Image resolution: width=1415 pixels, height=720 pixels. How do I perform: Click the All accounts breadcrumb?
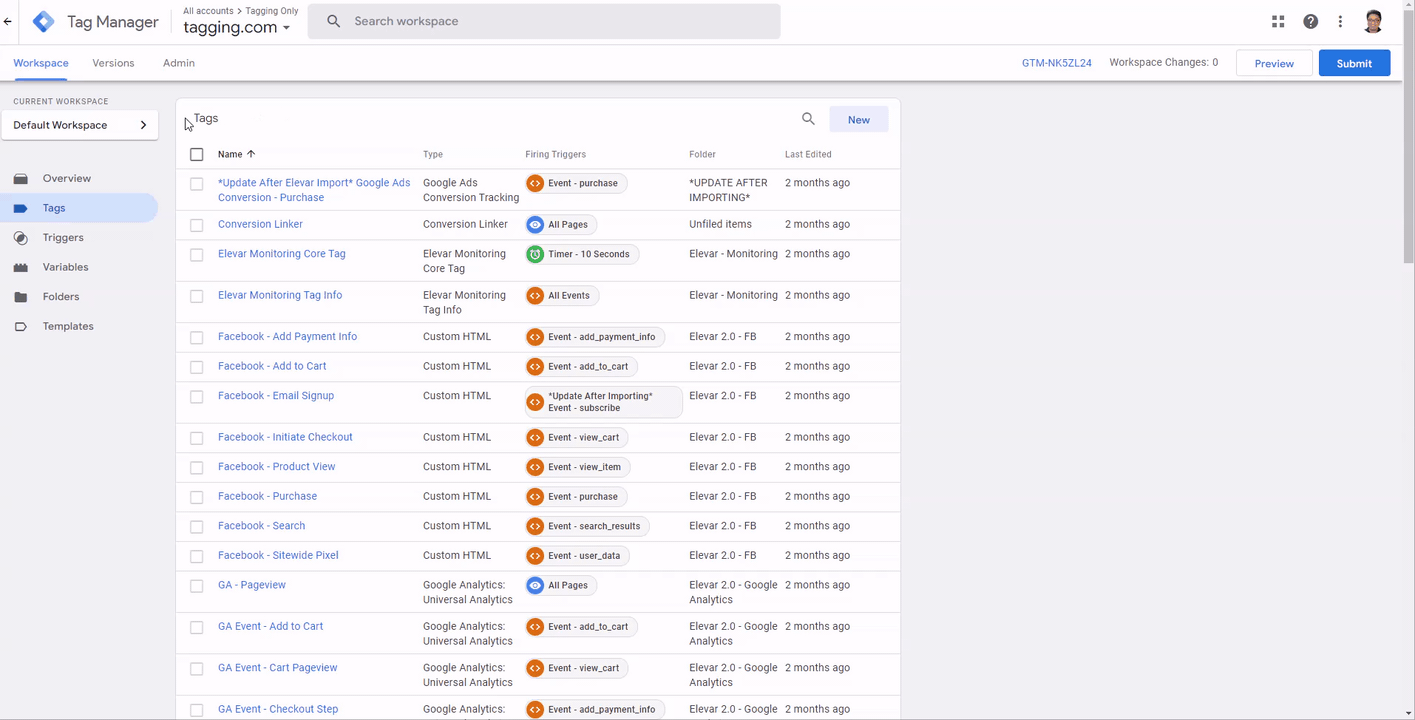click(x=208, y=11)
